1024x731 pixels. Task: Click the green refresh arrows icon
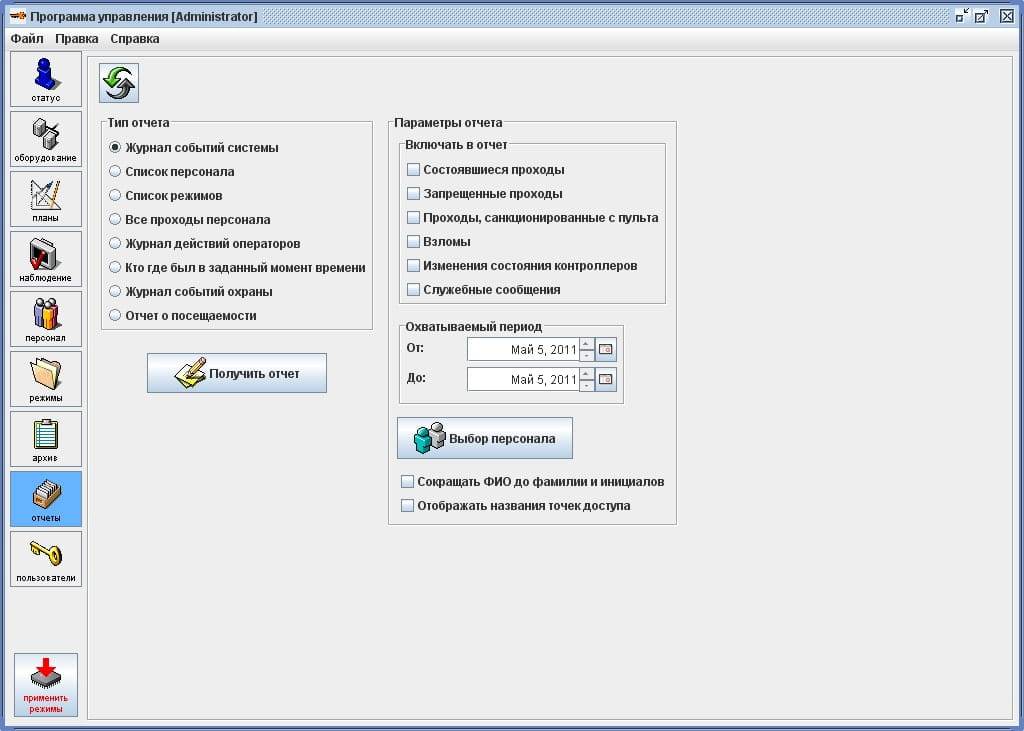click(119, 83)
